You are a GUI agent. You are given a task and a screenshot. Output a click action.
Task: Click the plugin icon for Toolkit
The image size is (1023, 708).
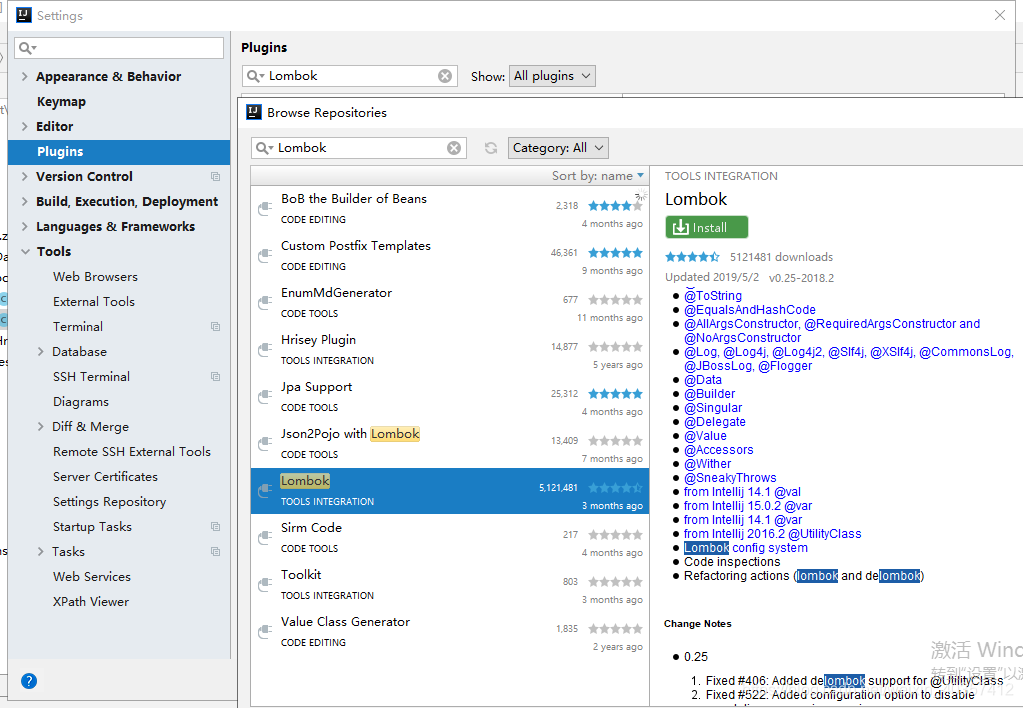[x=265, y=585]
